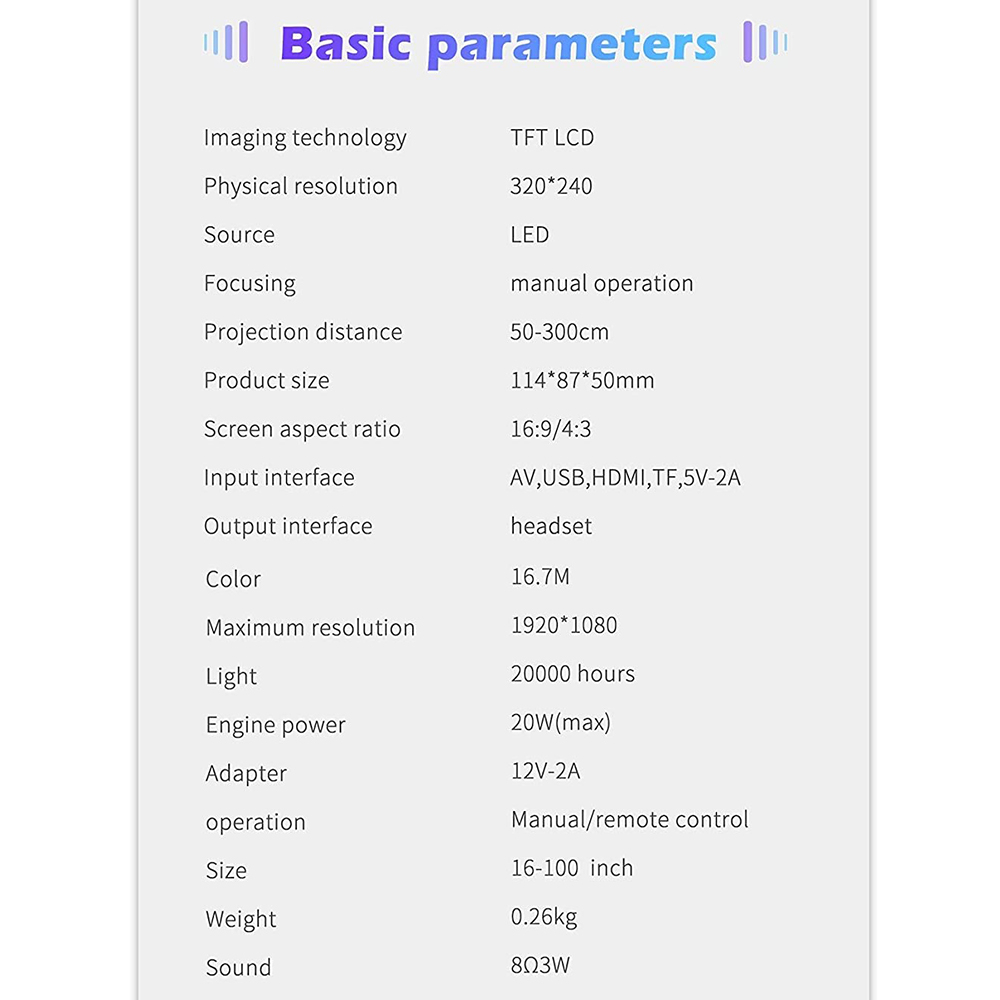This screenshot has height=1000, width=1000.
Task: Select the 20000 hours light value
Action: point(573,673)
